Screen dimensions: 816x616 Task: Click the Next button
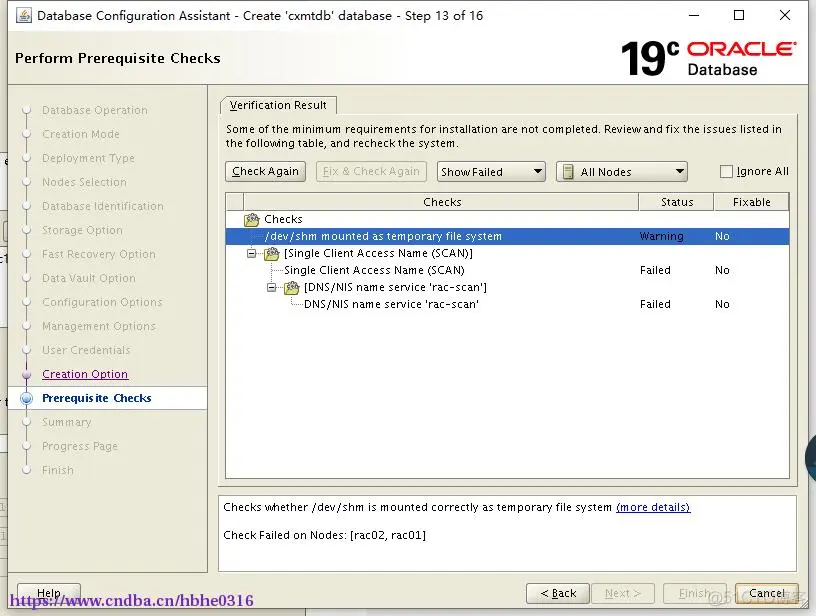click(x=622, y=593)
